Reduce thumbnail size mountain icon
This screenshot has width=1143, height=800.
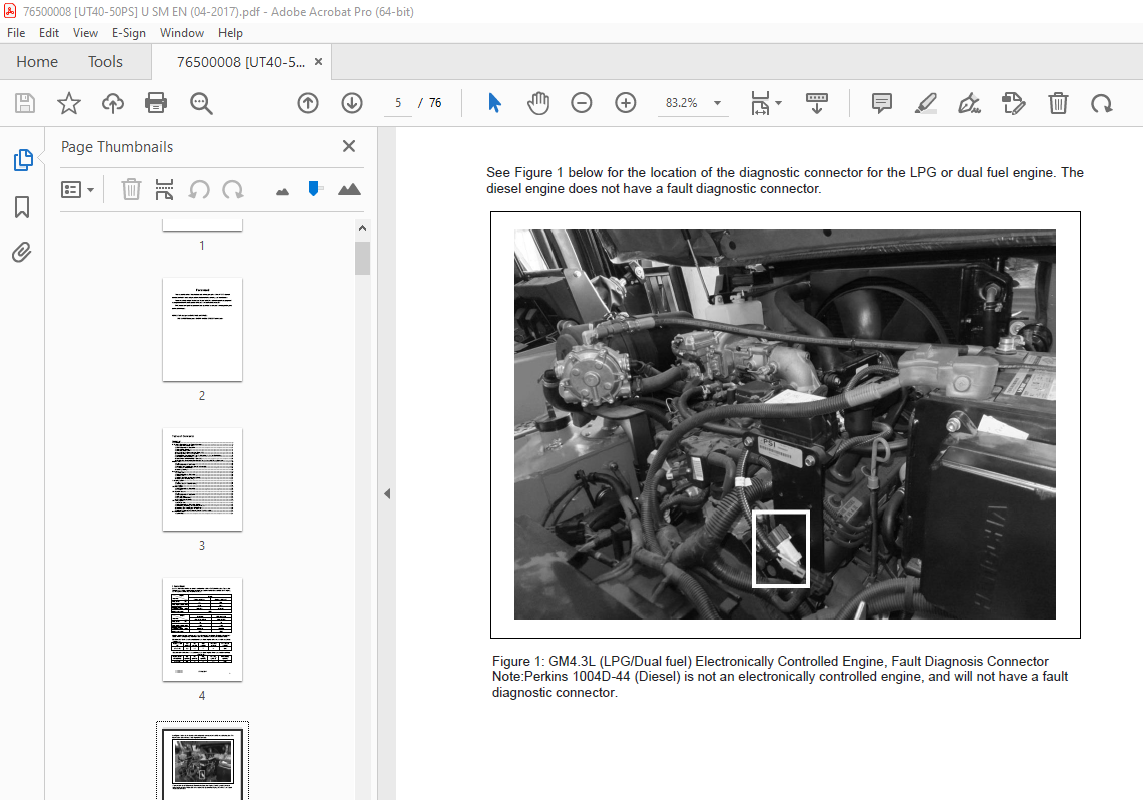282,191
